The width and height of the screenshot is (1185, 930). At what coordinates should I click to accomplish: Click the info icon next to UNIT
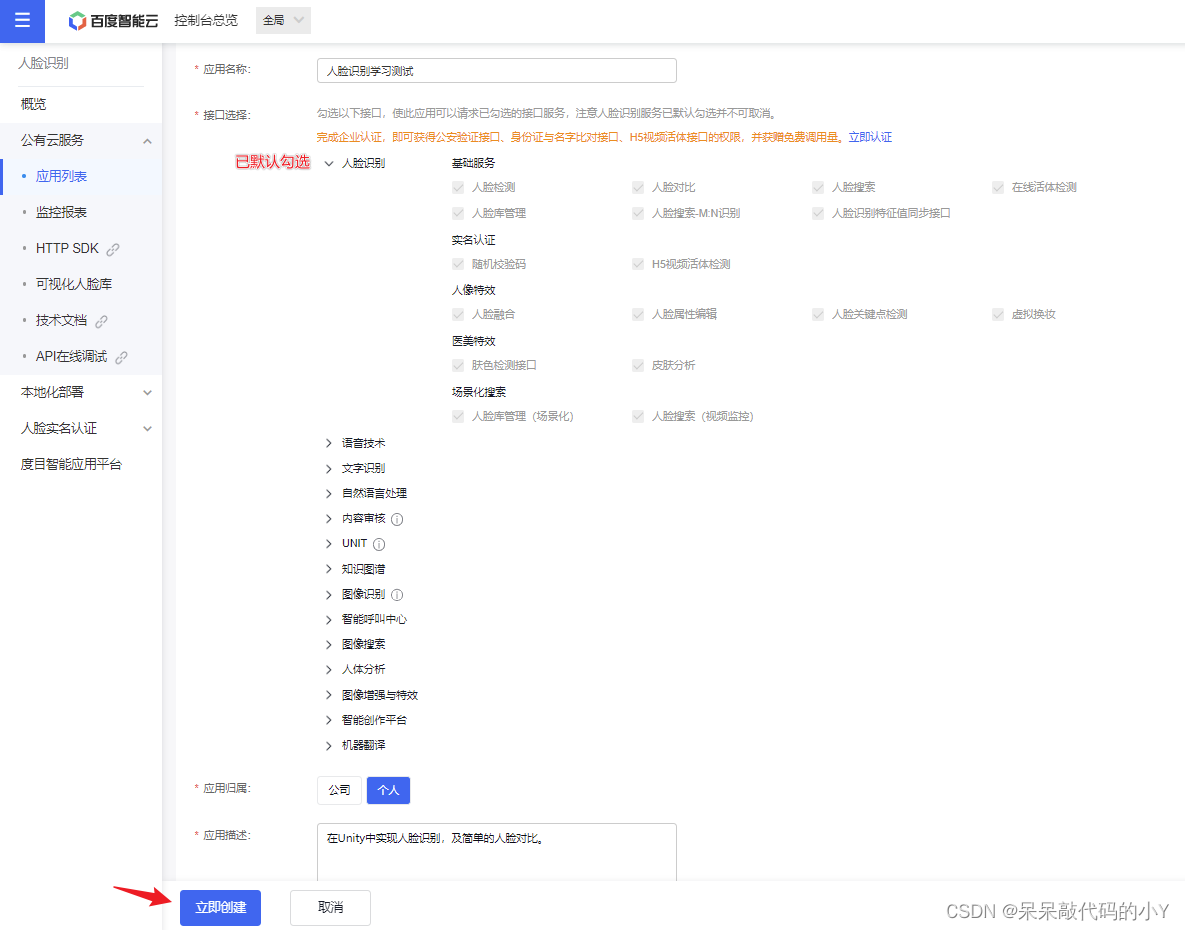(379, 544)
